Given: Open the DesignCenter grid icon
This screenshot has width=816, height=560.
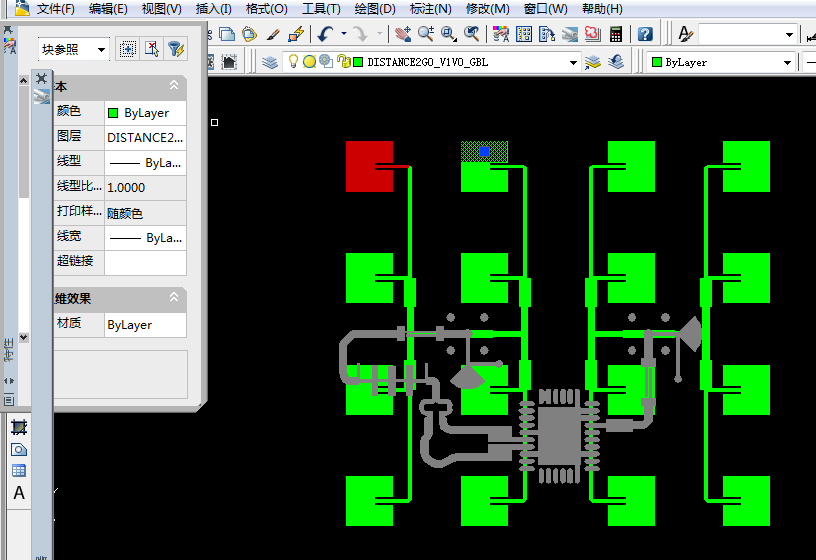Looking at the screenshot, I should (524, 34).
